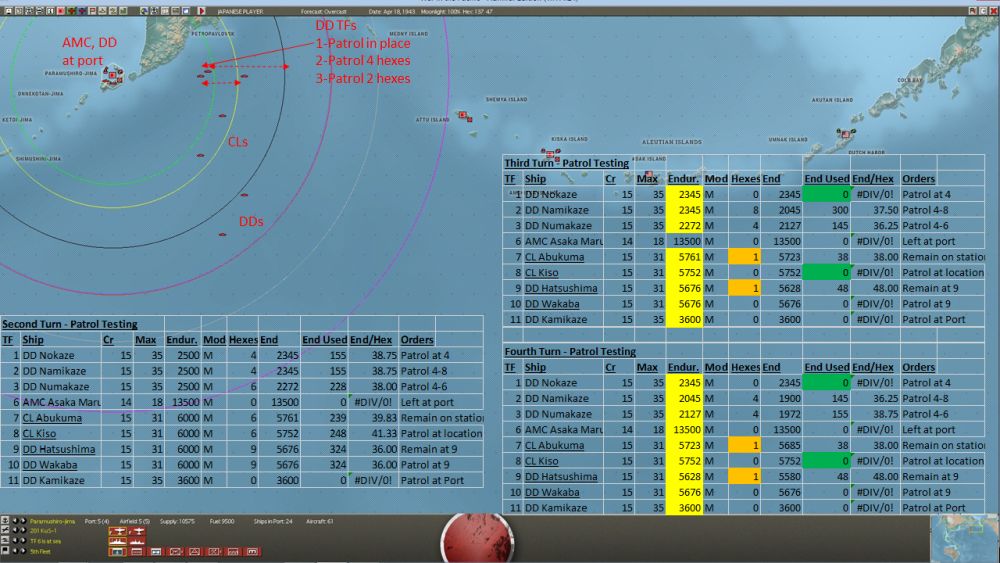1000x563 pixels.
Task: Click the green cross icon in the top toolbar
Action: point(71,11)
